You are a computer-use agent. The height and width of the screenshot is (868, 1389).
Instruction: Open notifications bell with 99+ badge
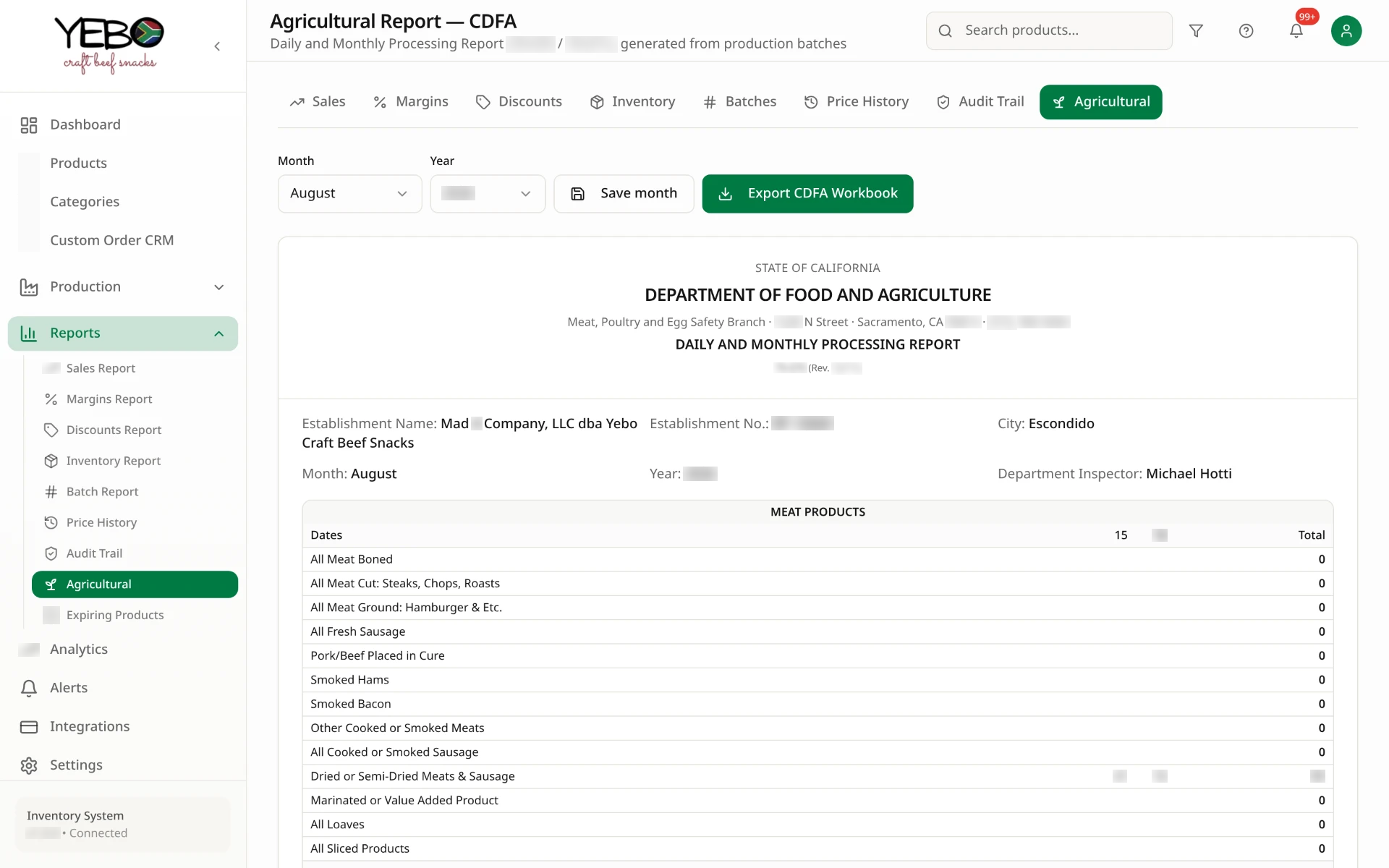pos(1296,30)
